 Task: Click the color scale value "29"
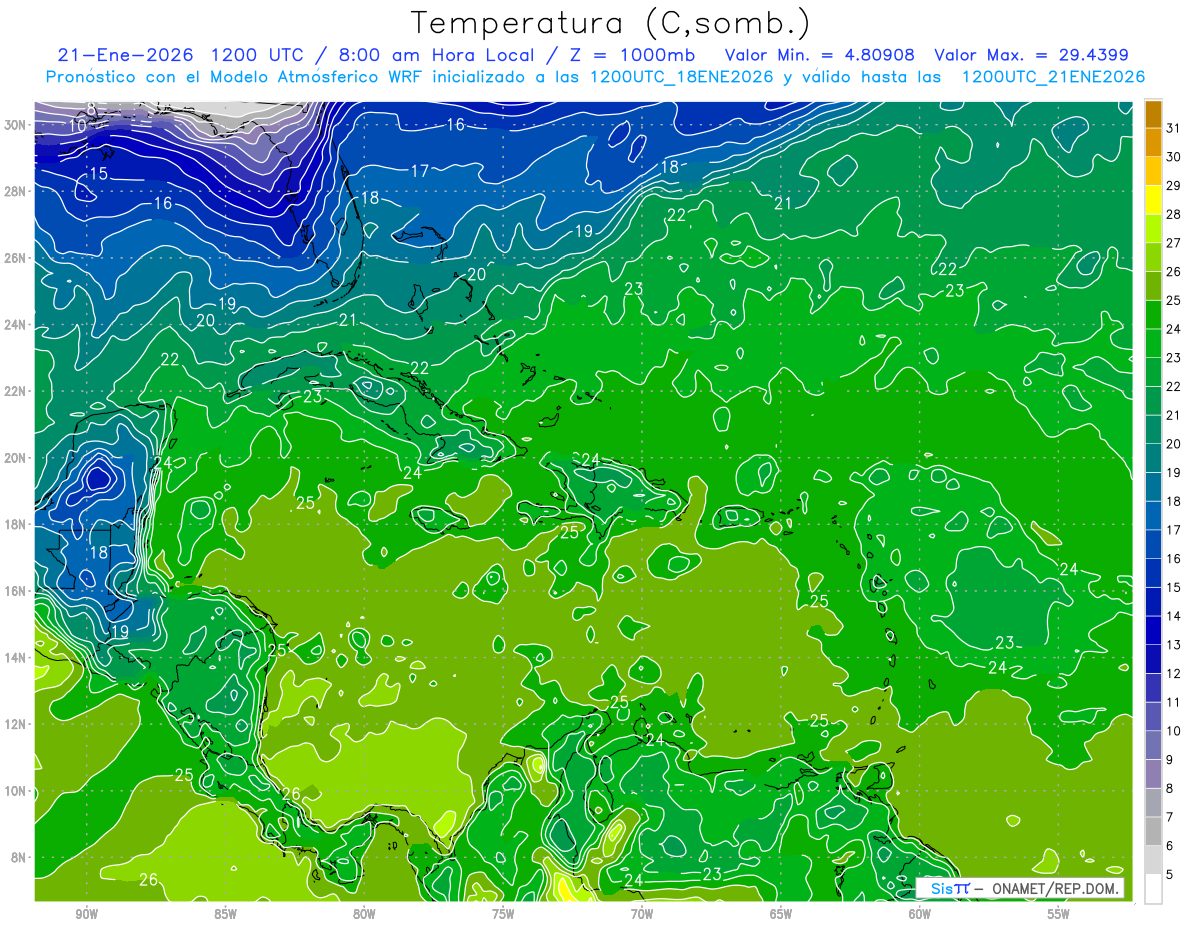[x=1174, y=186]
